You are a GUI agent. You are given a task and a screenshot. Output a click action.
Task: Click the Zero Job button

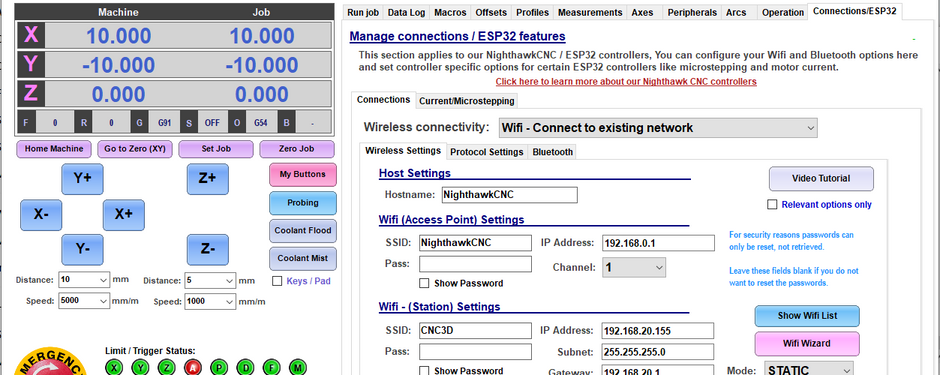pos(297,149)
